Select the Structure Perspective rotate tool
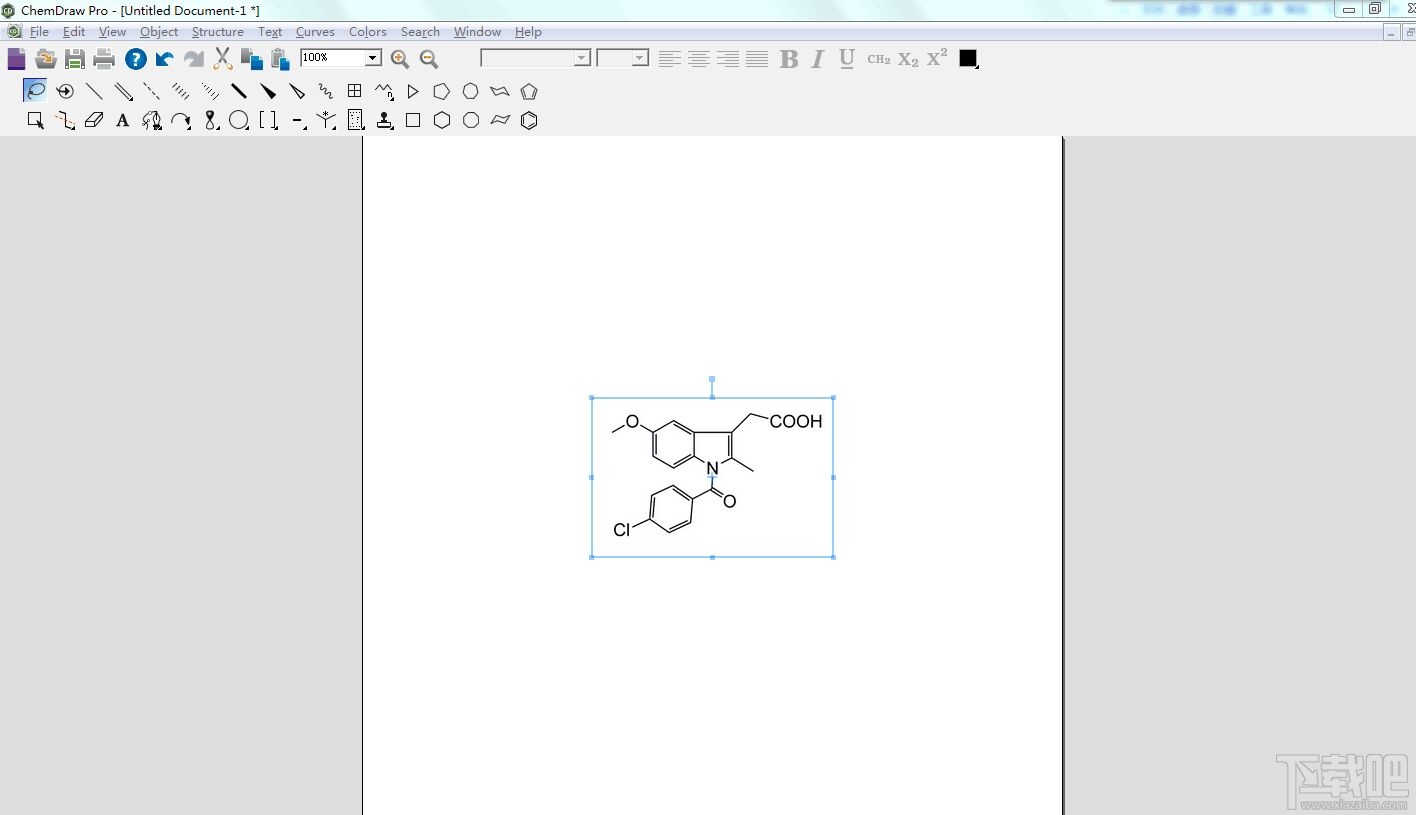Image resolution: width=1416 pixels, height=815 pixels. 65,91
